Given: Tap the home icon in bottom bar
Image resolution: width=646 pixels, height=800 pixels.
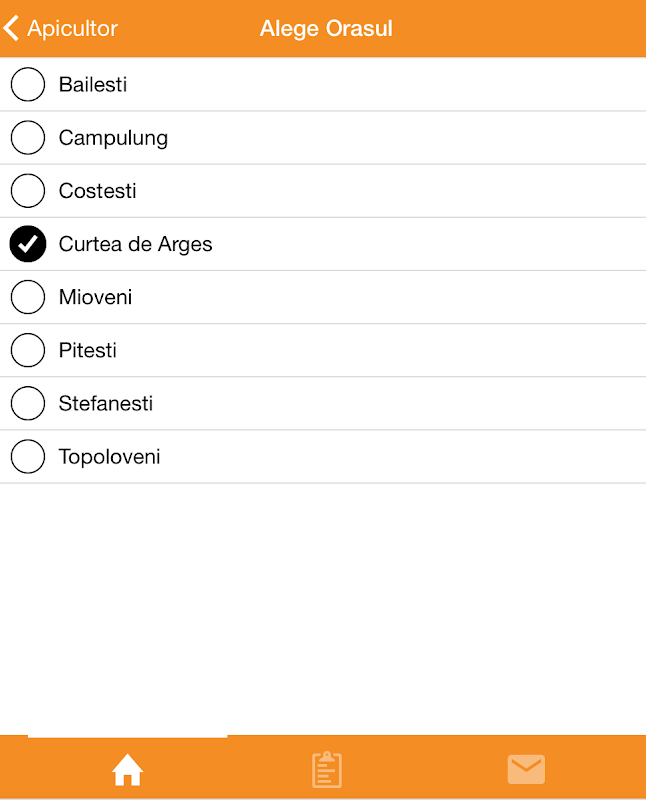Looking at the screenshot, I should tap(127, 770).
